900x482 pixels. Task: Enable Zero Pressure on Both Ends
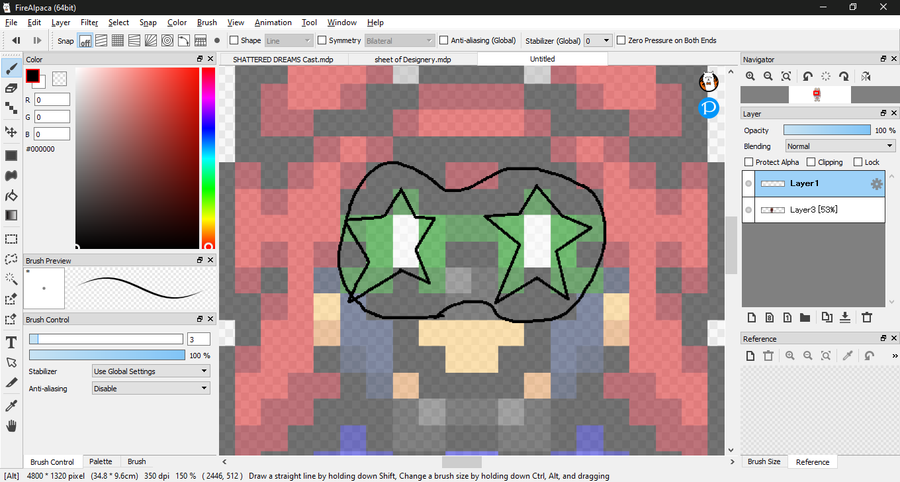pyautogui.click(x=621, y=40)
